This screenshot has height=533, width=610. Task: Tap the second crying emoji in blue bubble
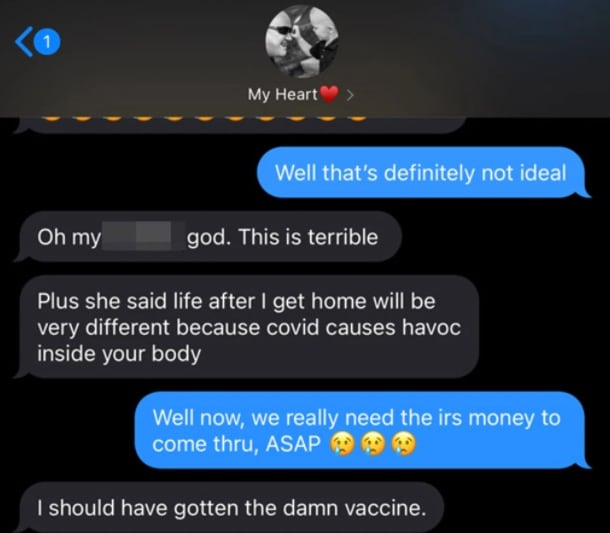pyautogui.click(x=373, y=444)
